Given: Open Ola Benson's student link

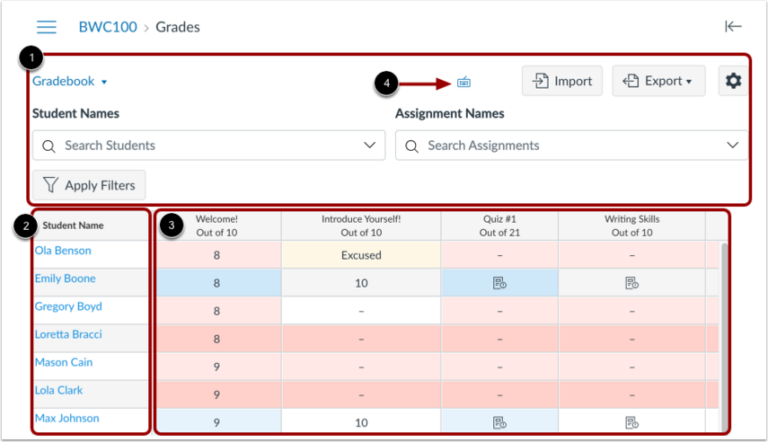Looking at the screenshot, I should click(64, 250).
